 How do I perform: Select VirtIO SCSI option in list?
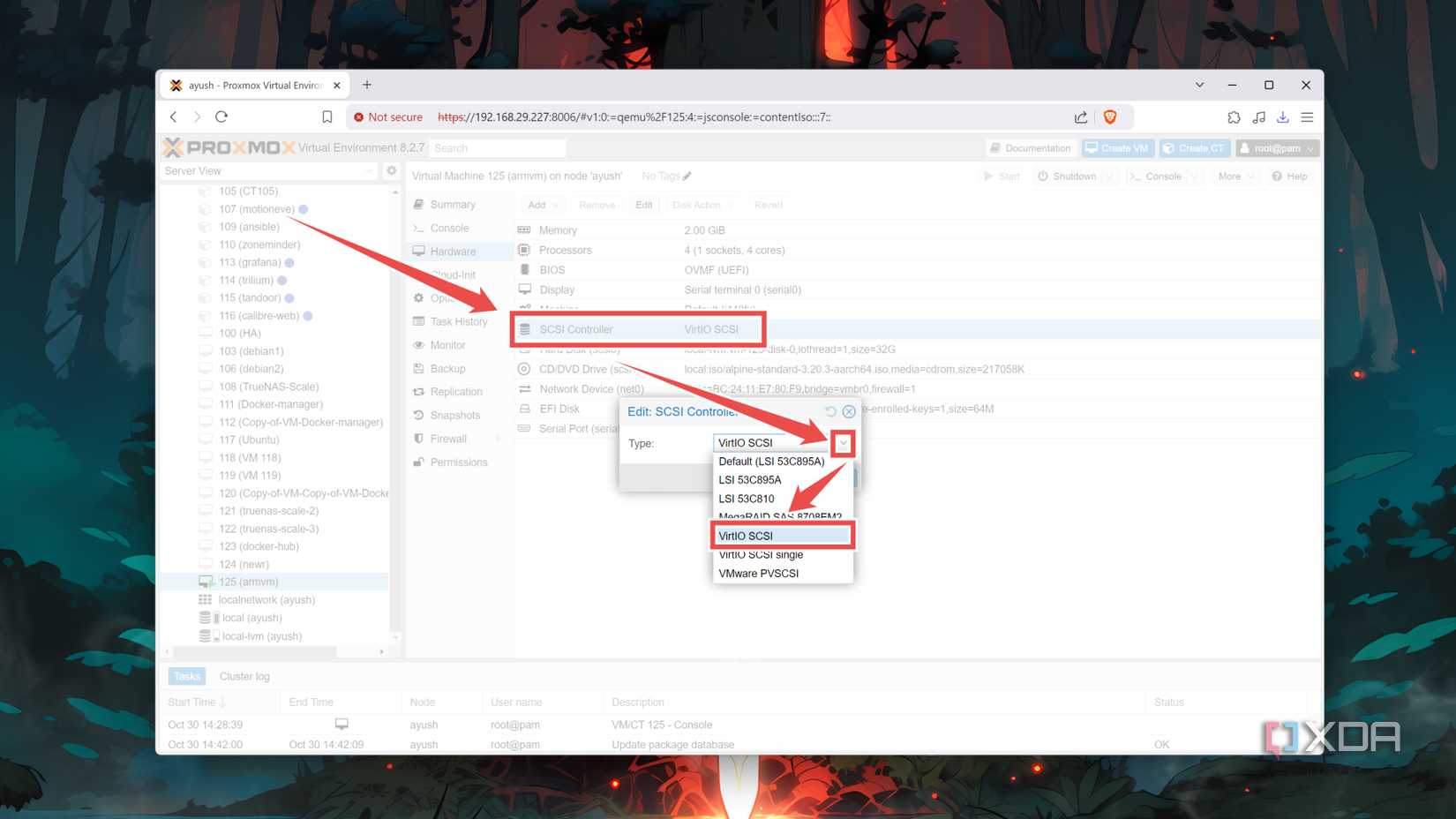pyautogui.click(x=783, y=536)
